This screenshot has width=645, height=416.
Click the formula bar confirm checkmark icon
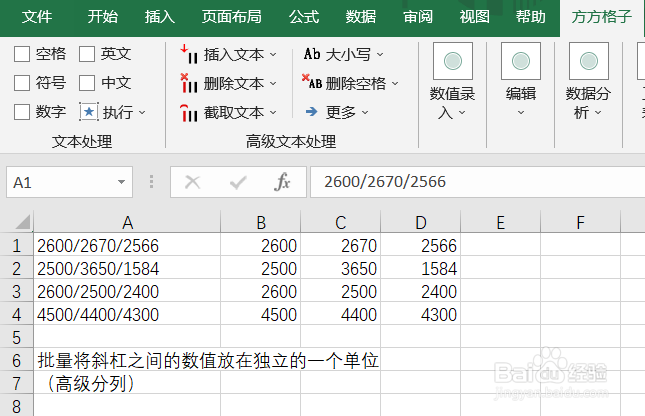coord(238,182)
